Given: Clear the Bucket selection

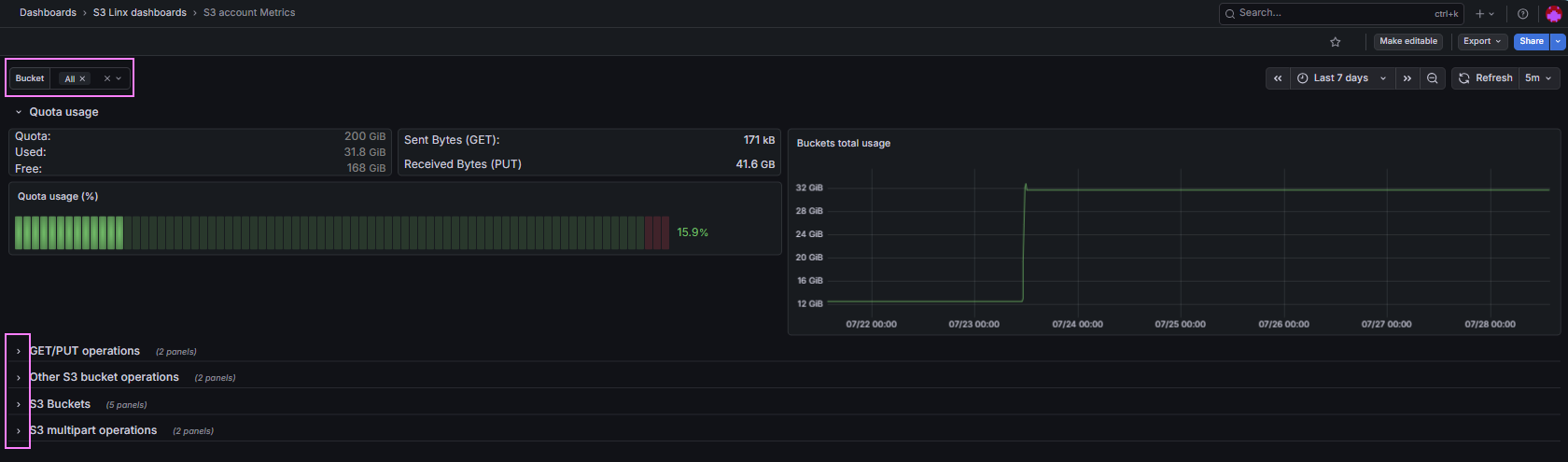Looking at the screenshot, I should pyautogui.click(x=107, y=78).
